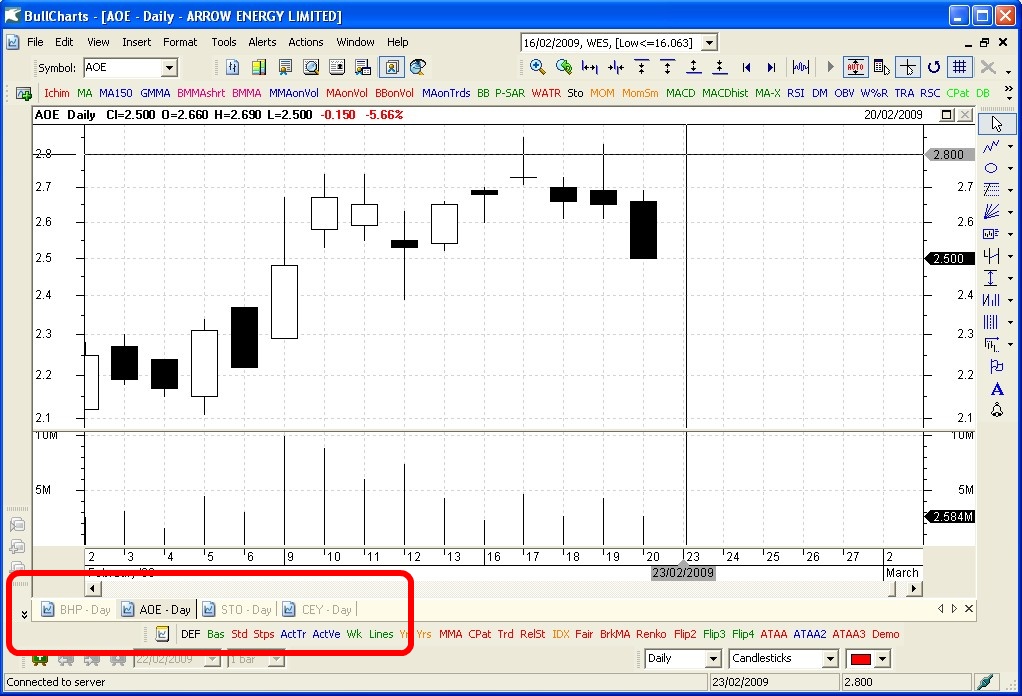The height and width of the screenshot is (696, 1022).
Task: Apply the Ichim indicator
Action: pos(57,93)
